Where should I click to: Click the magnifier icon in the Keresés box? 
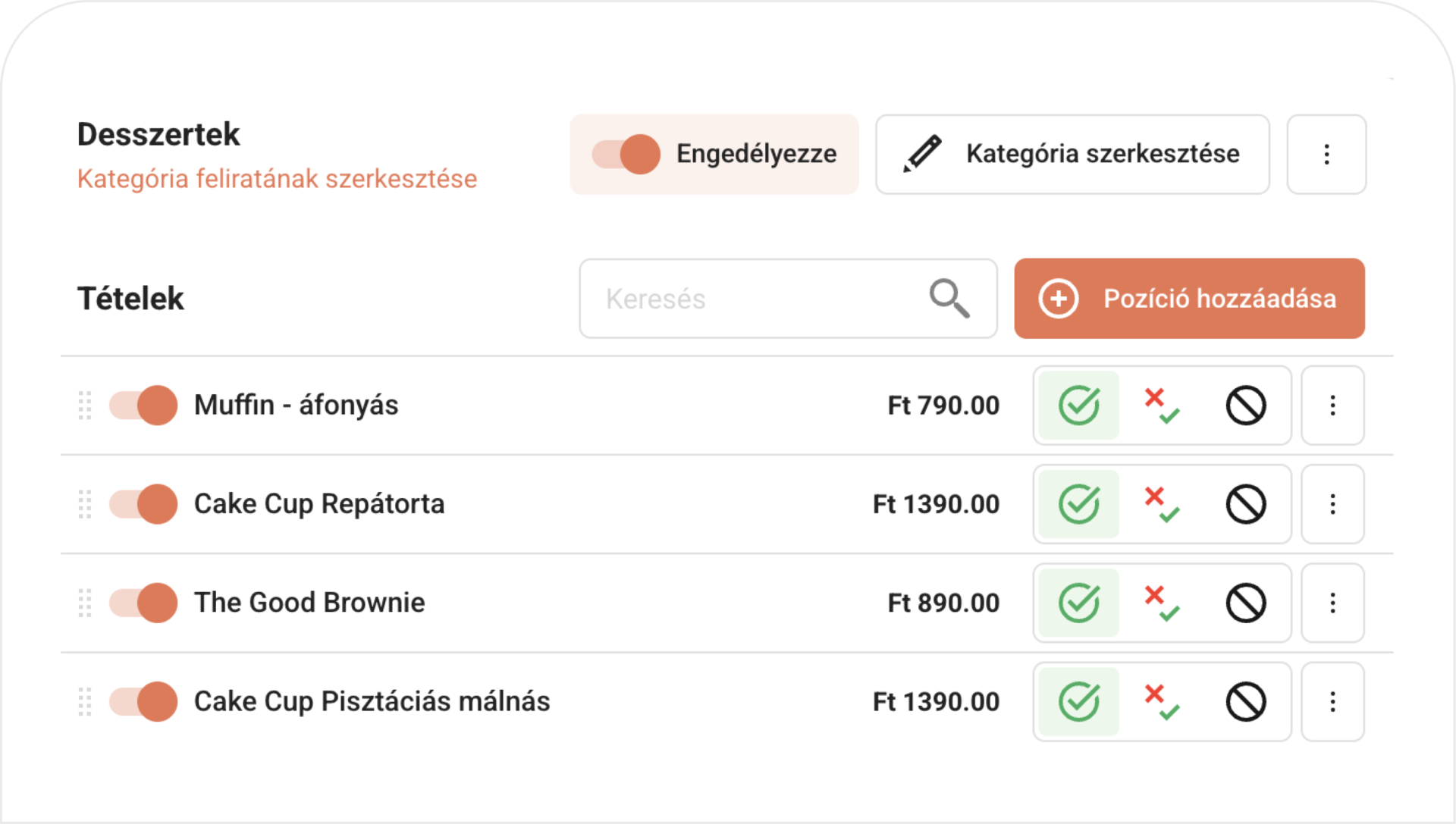coord(949,298)
